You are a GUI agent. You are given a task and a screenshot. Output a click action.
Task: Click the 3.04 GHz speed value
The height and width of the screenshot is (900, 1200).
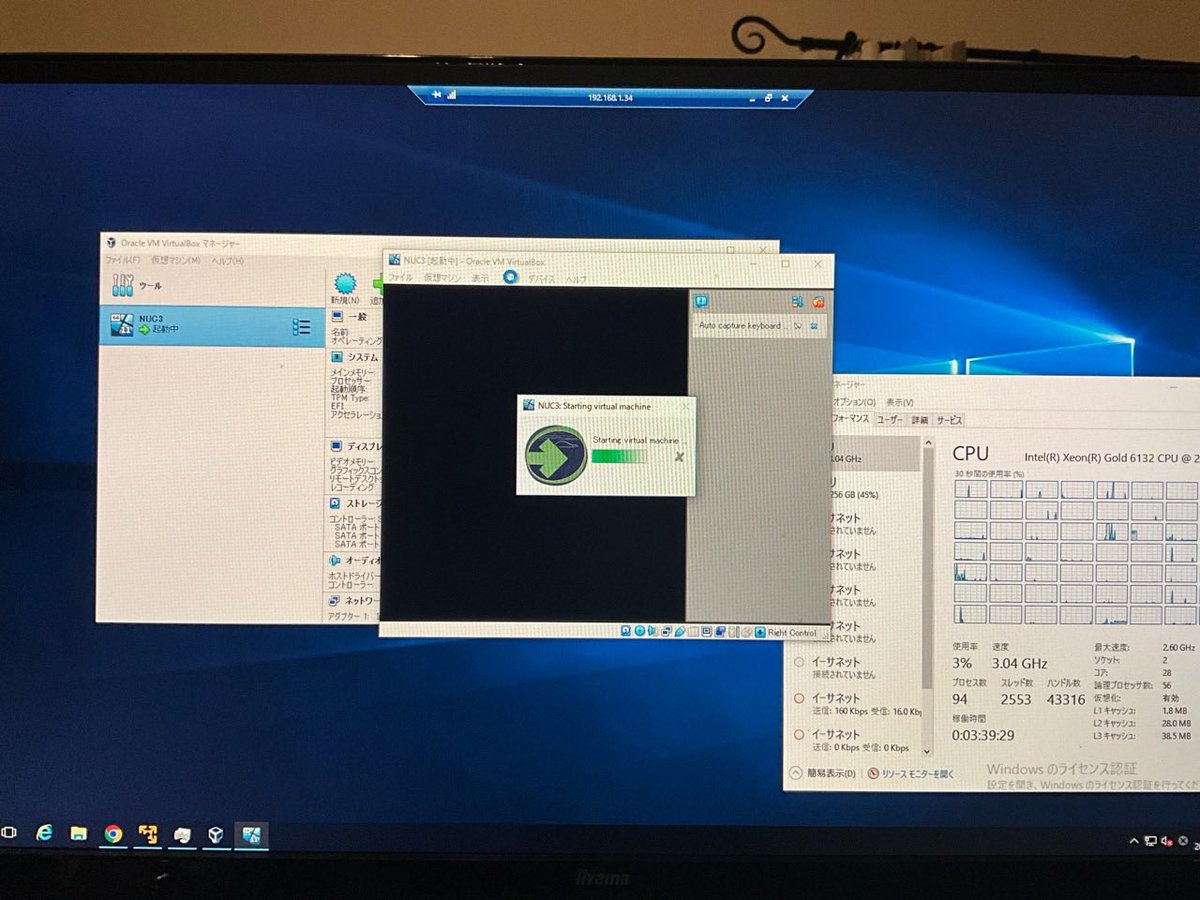pos(1019,664)
